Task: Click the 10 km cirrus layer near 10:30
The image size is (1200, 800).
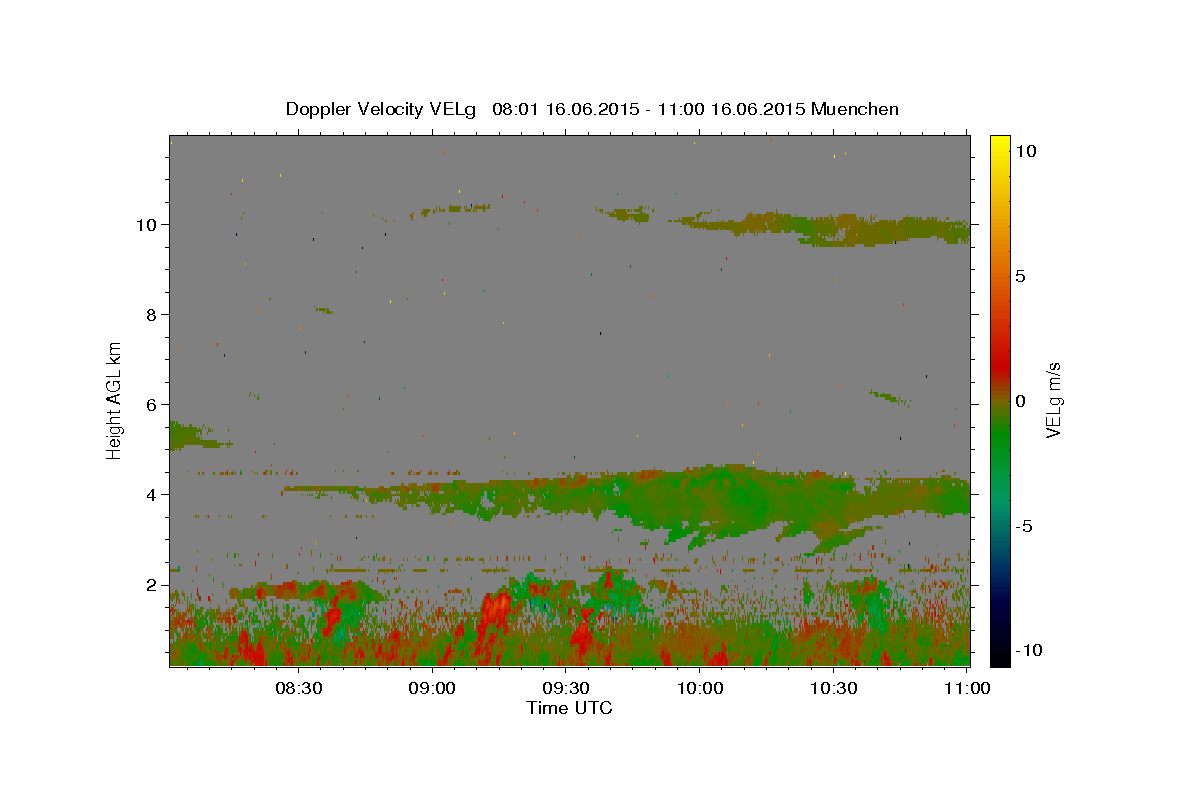Action: coord(835,229)
